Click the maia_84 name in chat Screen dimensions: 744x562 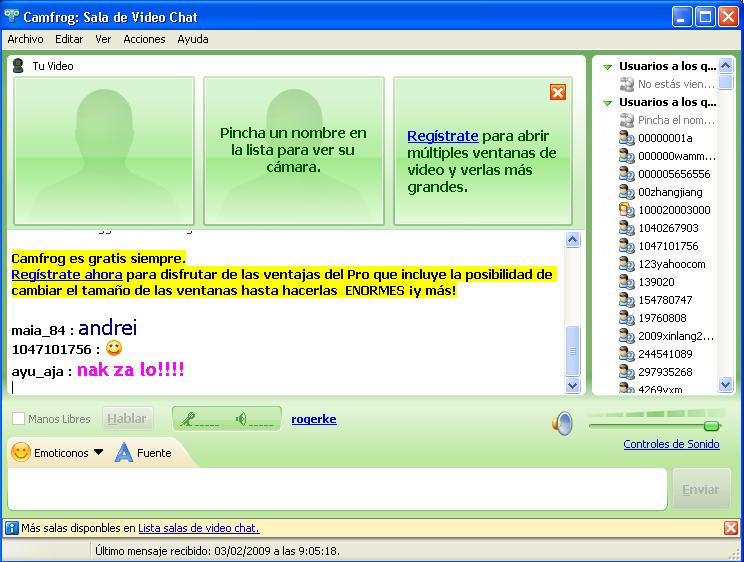(x=38, y=330)
